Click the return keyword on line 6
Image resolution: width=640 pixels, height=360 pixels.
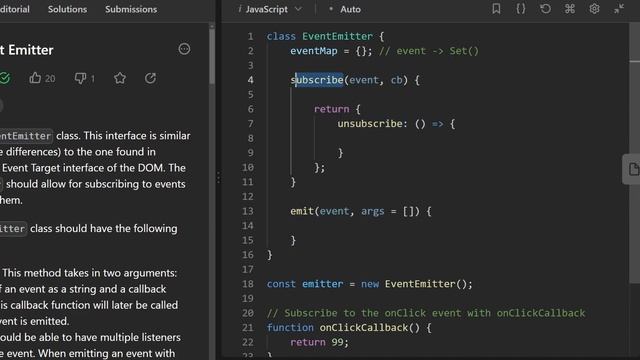click(331, 109)
